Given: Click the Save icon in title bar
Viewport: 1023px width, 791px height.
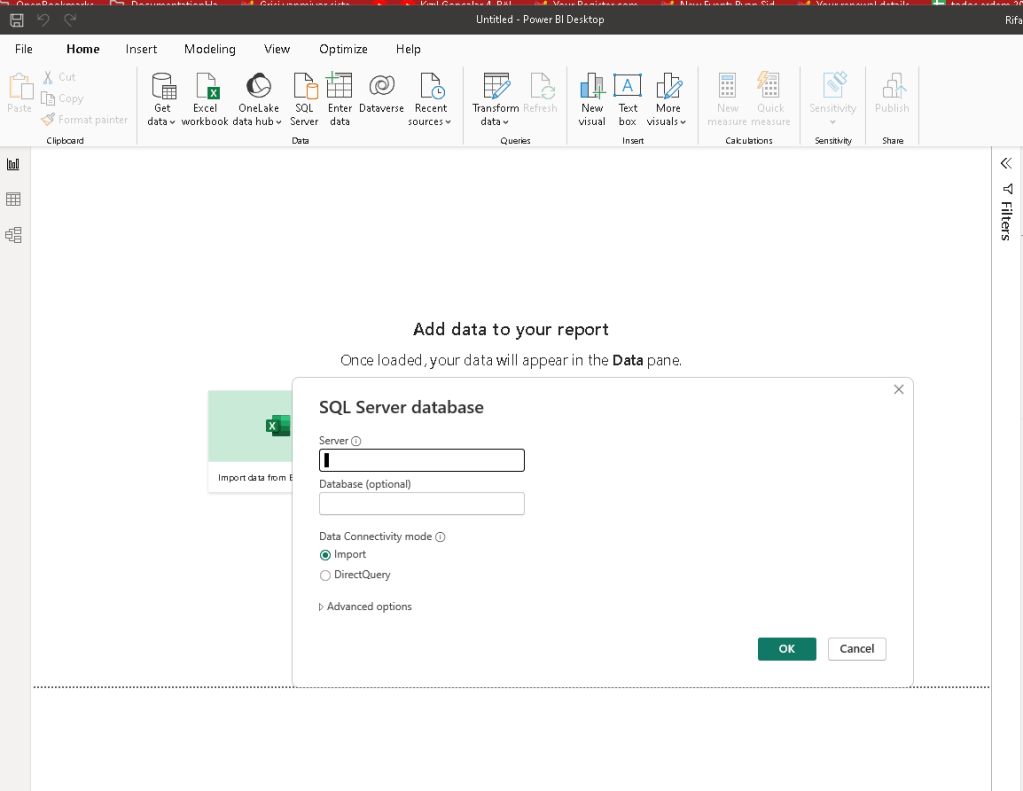Looking at the screenshot, I should point(17,20).
